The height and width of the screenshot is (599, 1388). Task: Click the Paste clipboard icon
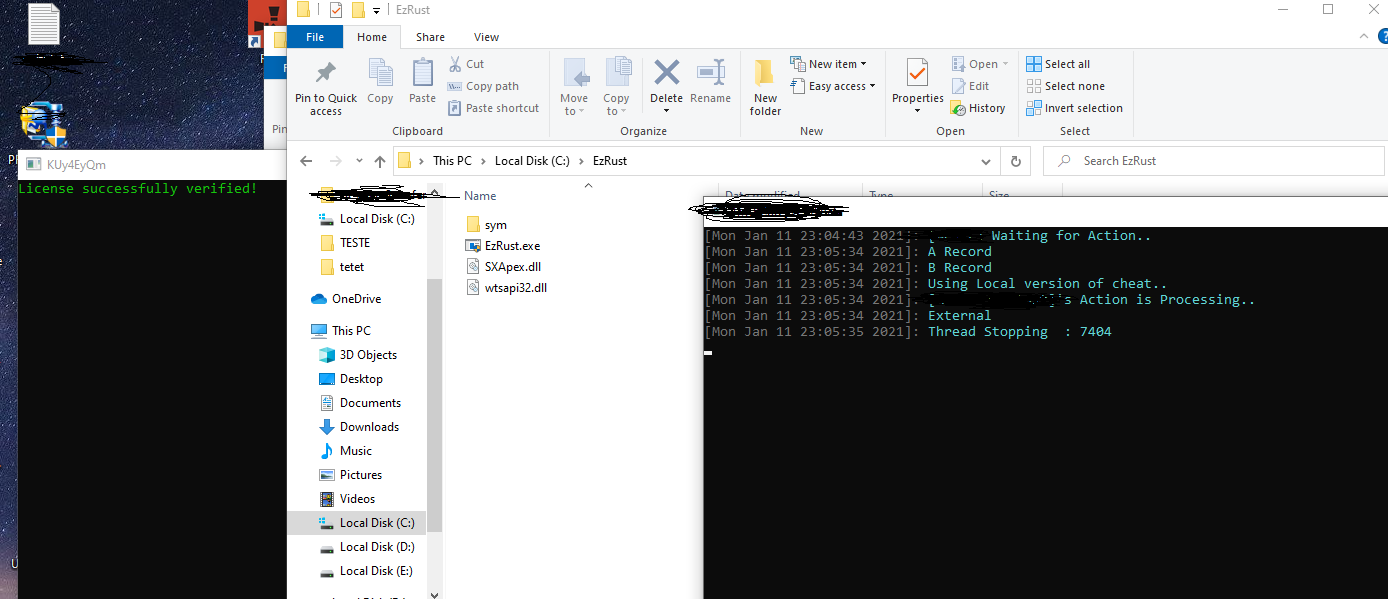(423, 74)
